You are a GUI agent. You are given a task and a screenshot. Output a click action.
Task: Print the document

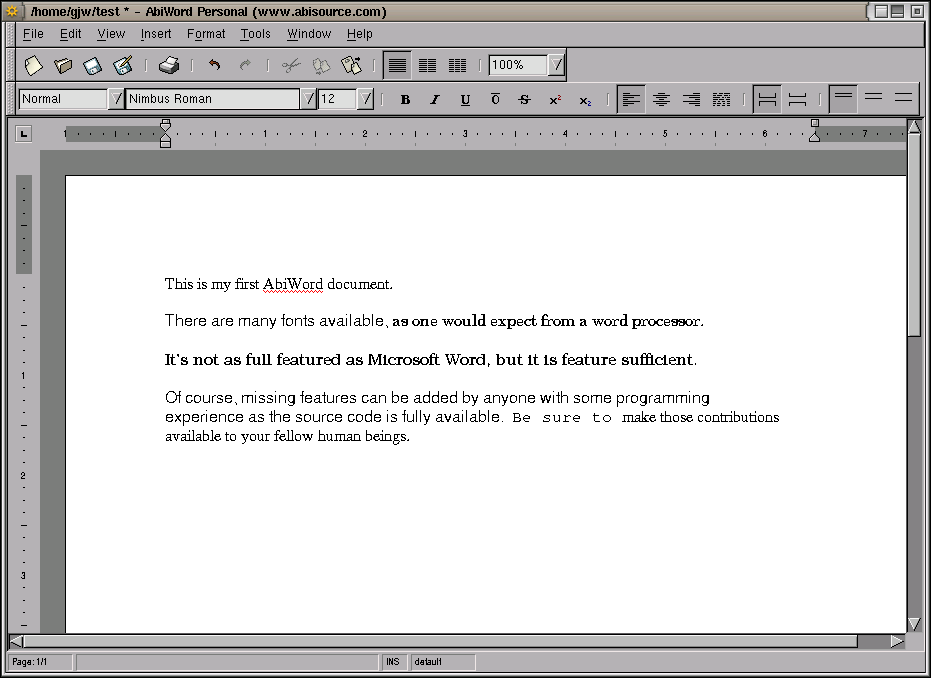[168, 64]
